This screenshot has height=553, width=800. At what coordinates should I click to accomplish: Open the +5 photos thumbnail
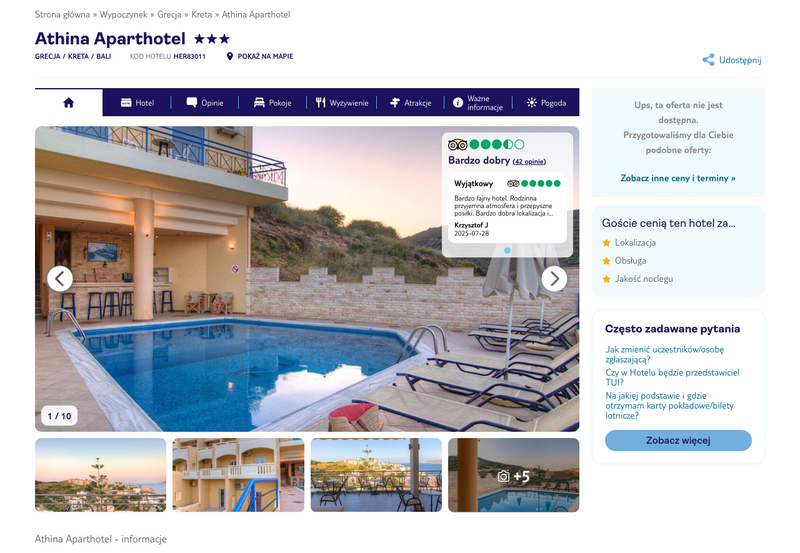tap(514, 475)
